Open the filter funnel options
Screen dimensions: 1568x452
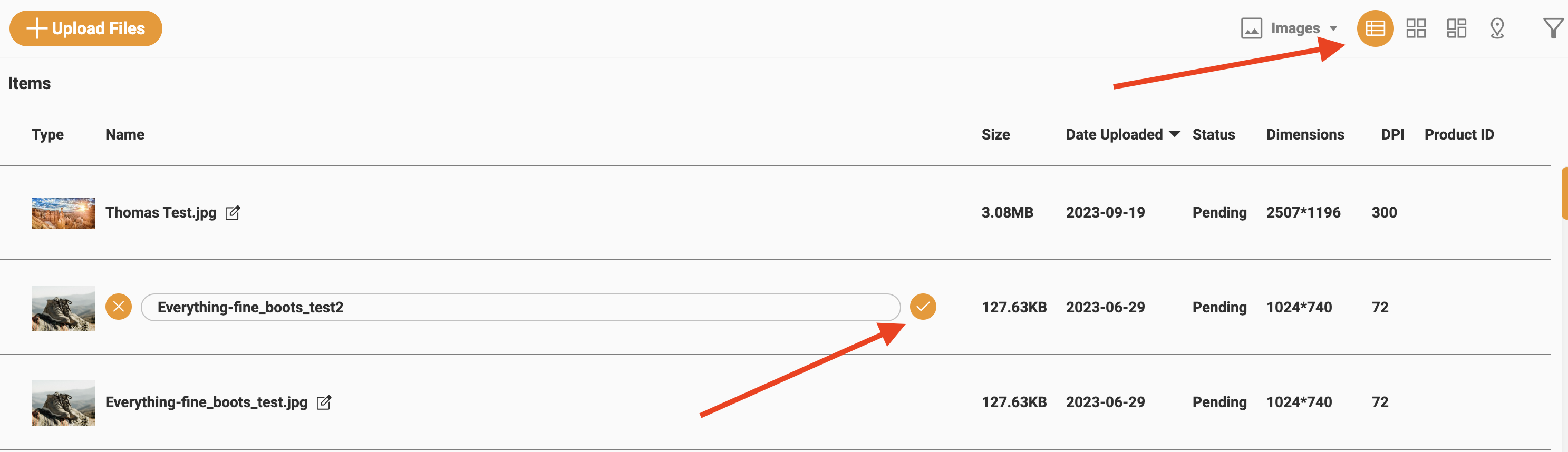(1553, 28)
